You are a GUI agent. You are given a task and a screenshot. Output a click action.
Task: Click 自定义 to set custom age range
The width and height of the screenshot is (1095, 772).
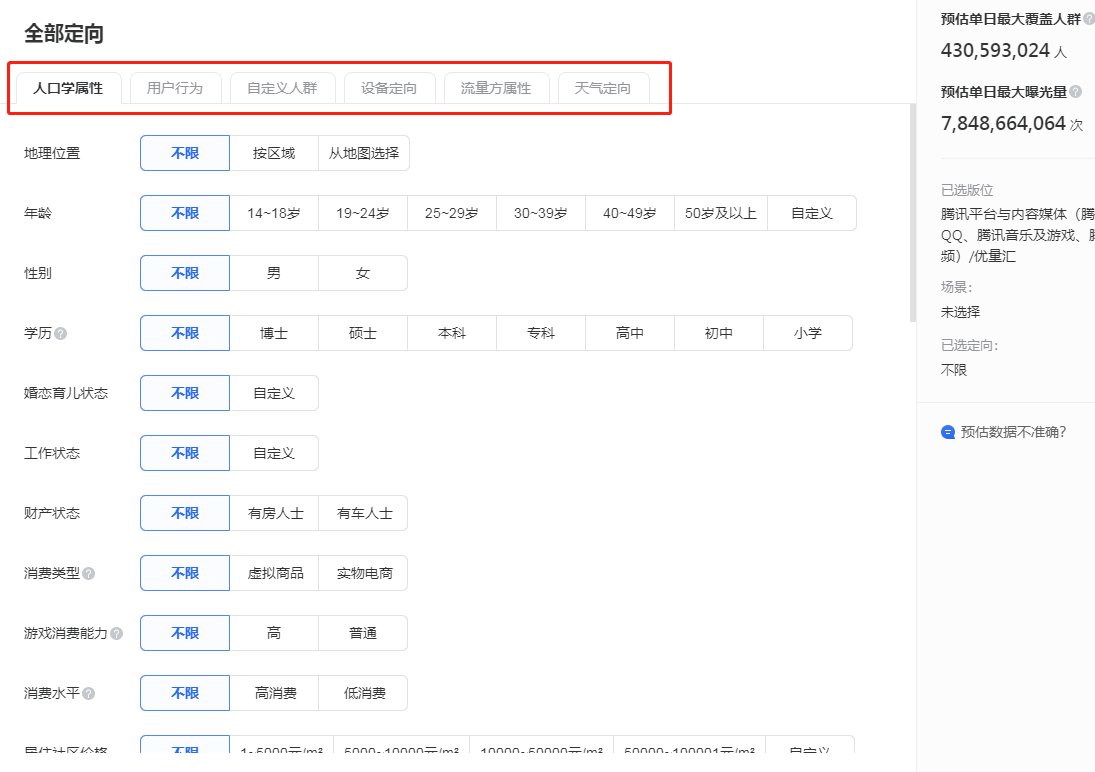[x=812, y=212]
